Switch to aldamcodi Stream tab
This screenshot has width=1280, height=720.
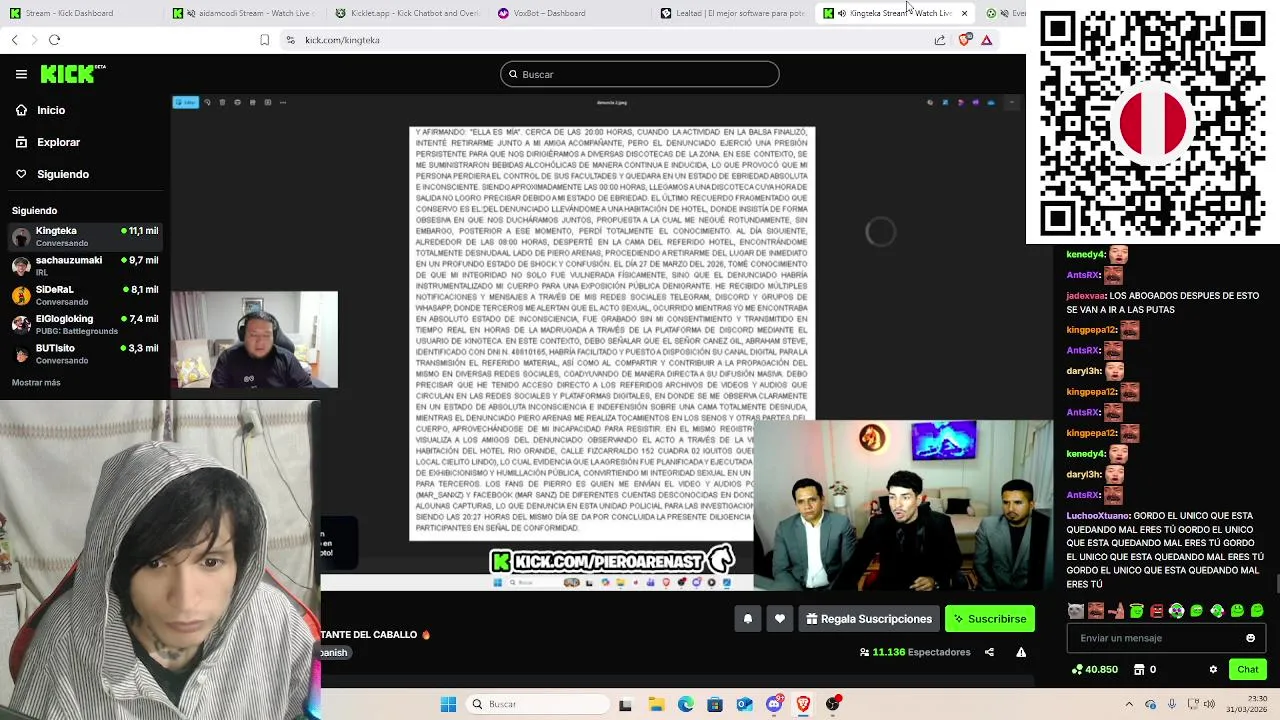pos(243,13)
